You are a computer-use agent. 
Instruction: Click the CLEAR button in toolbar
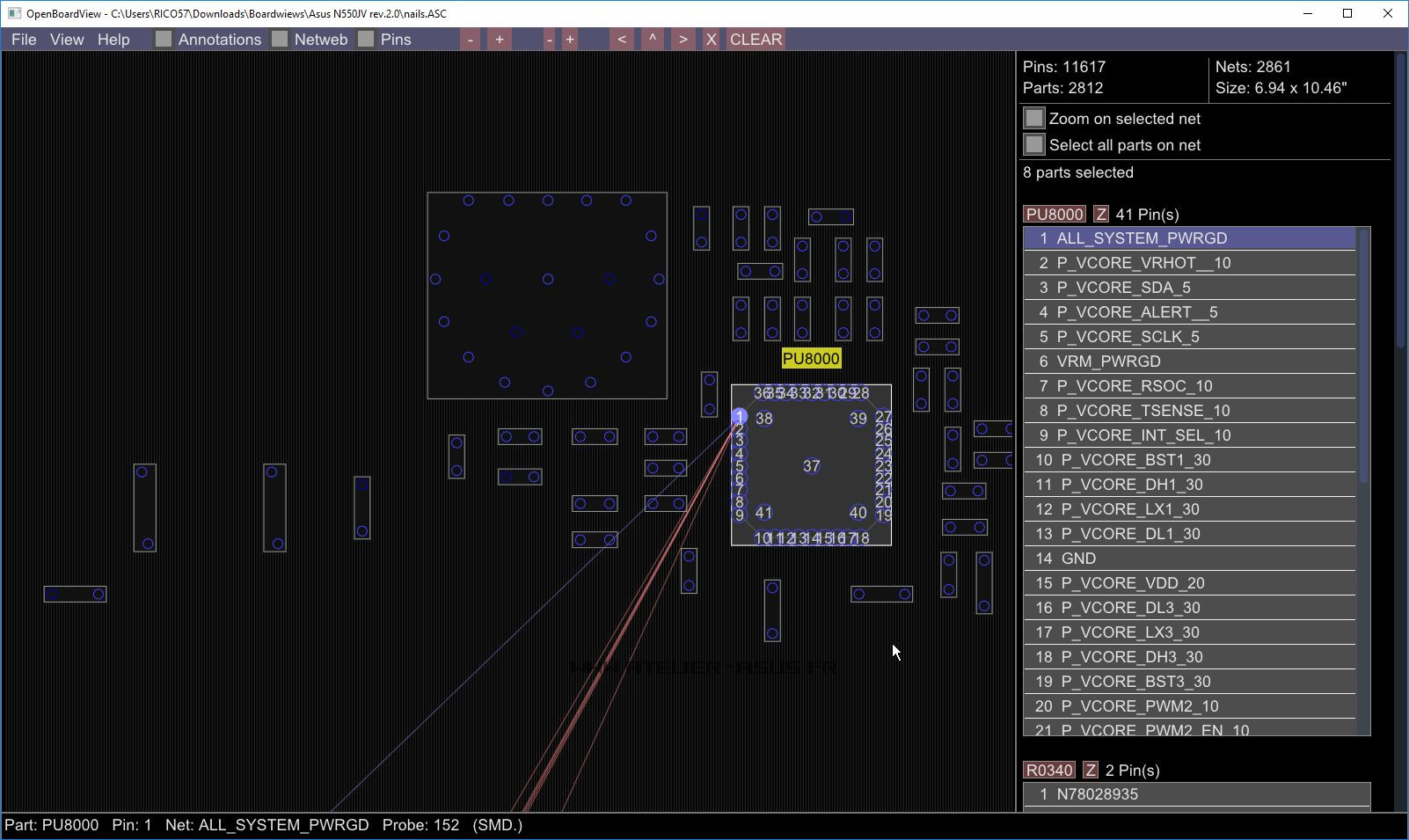click(x=756, y=40)
